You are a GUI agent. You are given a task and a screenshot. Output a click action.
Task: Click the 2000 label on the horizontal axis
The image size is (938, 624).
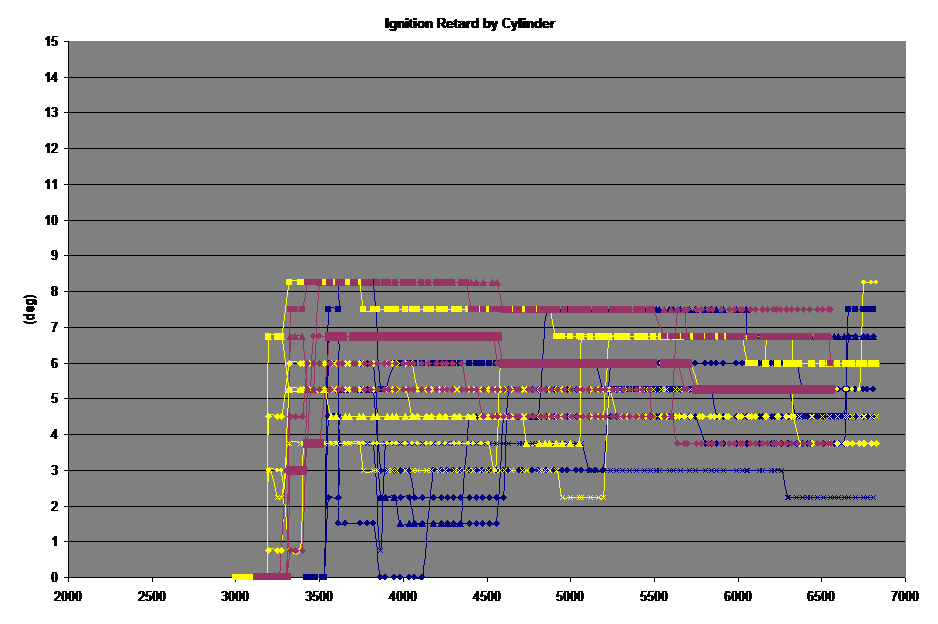68,595
